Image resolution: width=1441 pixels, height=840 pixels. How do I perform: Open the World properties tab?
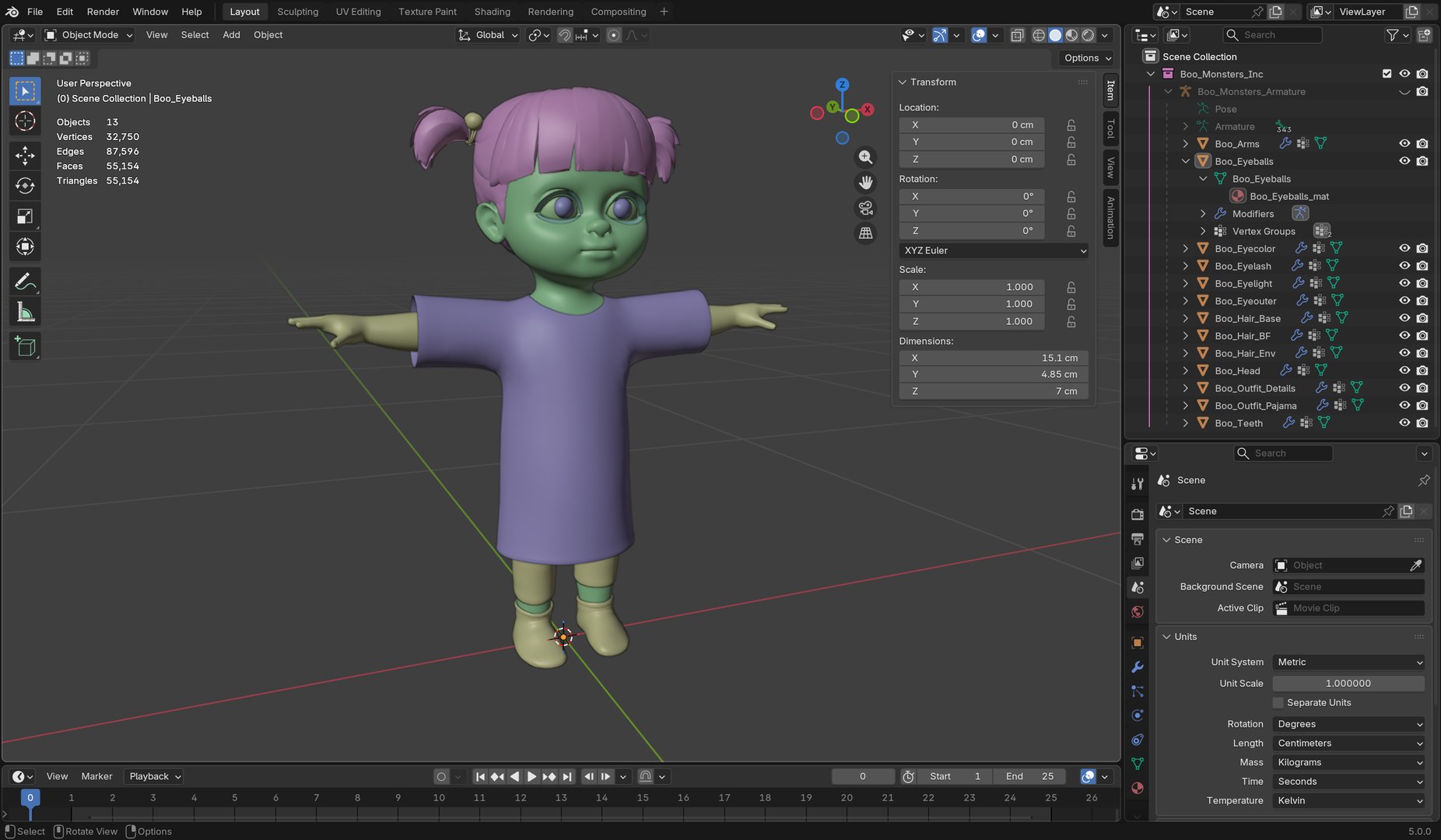[x=1138, y=612]
